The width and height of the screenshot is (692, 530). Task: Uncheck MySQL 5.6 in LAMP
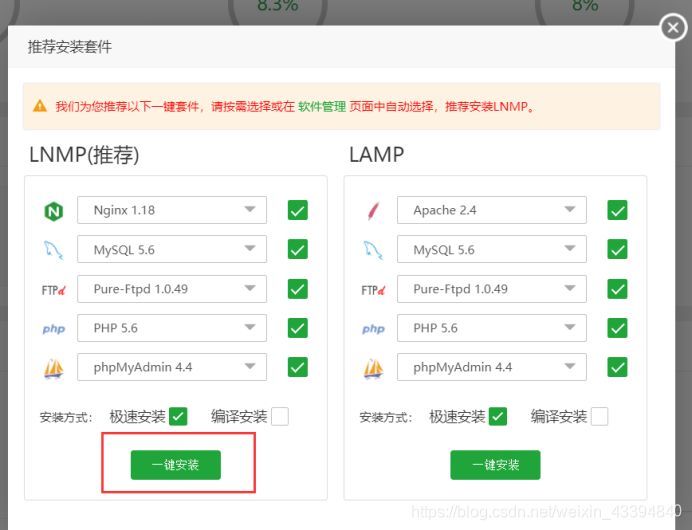617,249
